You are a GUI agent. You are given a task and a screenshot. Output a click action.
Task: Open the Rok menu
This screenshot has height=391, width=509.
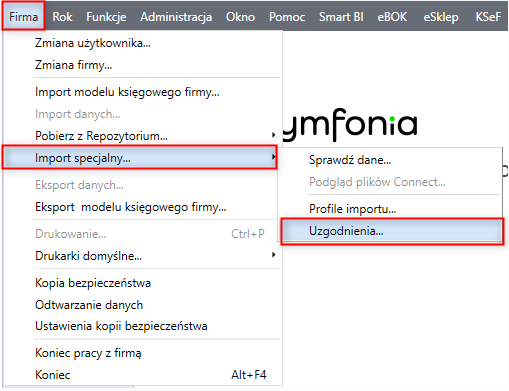(62, 17)
